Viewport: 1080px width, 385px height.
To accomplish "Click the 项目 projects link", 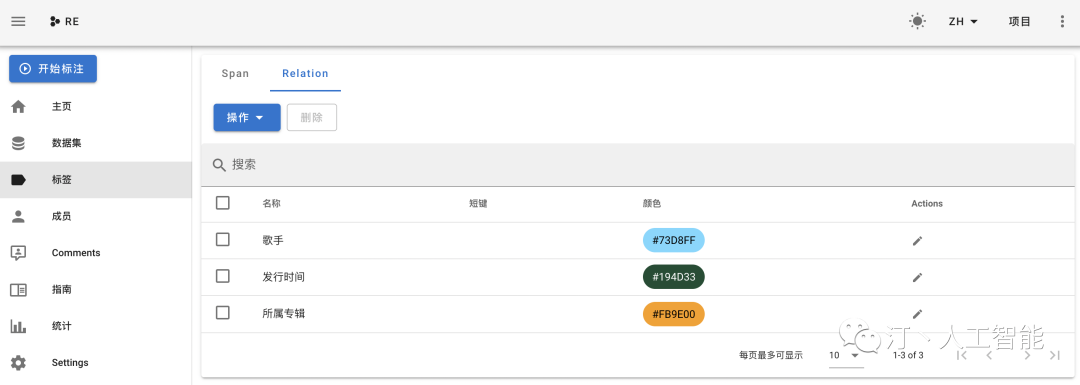I will 1019,21.
